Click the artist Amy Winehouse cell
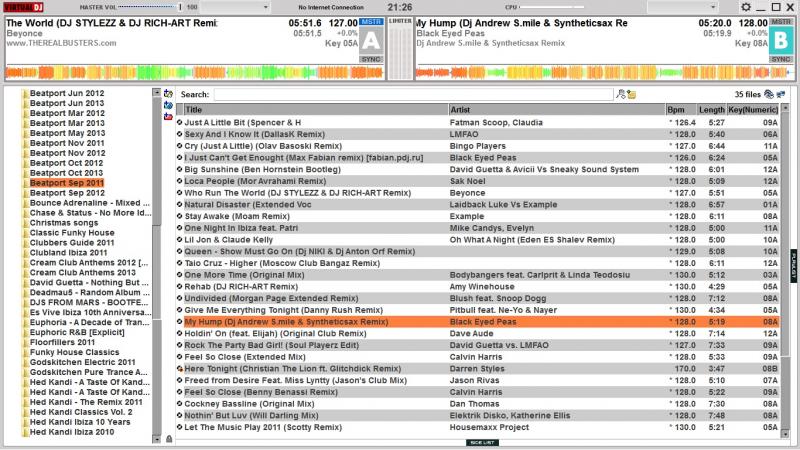Screen dimensions: 800x450 [x=482, y=287]
